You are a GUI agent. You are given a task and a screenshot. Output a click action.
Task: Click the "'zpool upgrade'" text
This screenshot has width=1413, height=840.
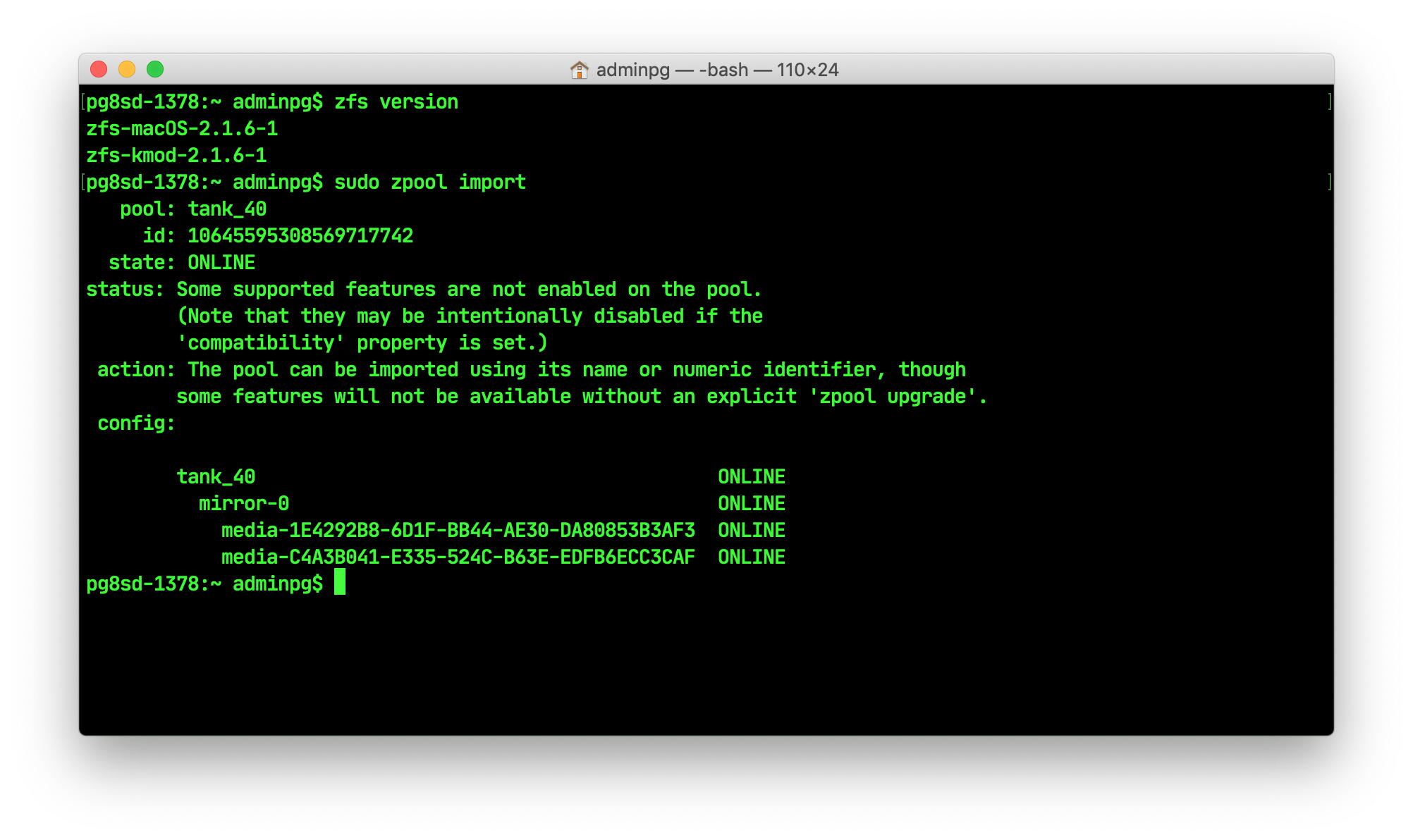893,397
